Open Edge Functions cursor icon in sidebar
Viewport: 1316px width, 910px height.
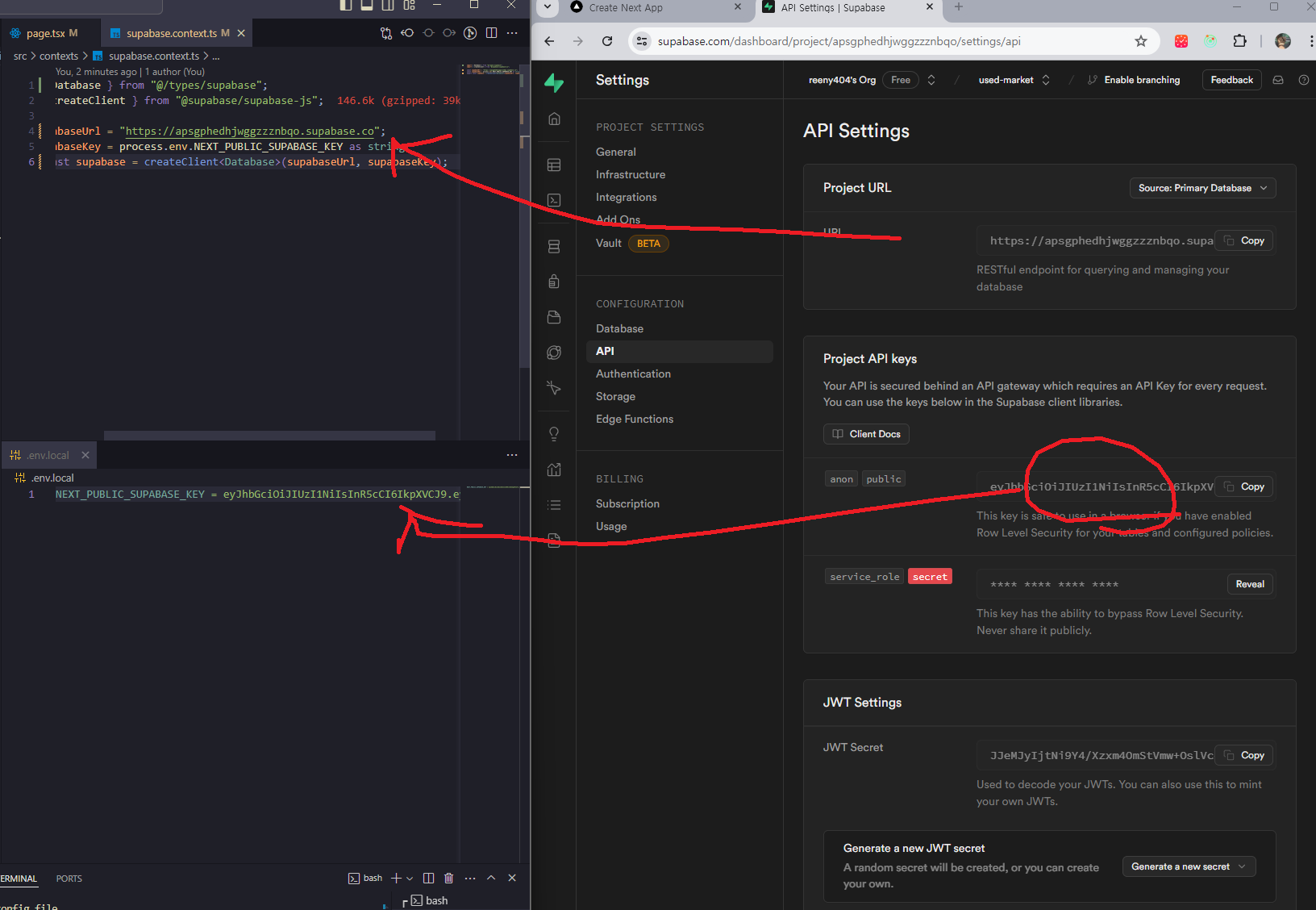pyautogui.click(x=554, y=388)
